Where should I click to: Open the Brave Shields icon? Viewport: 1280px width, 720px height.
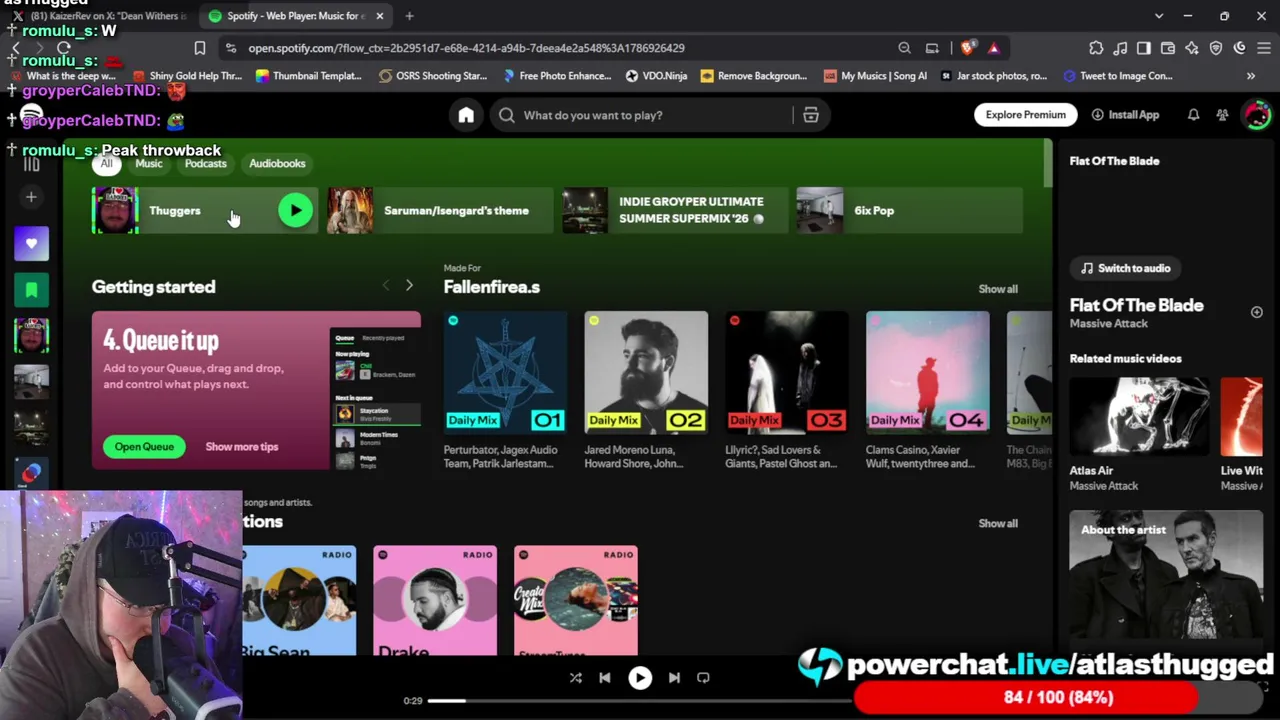967,48
